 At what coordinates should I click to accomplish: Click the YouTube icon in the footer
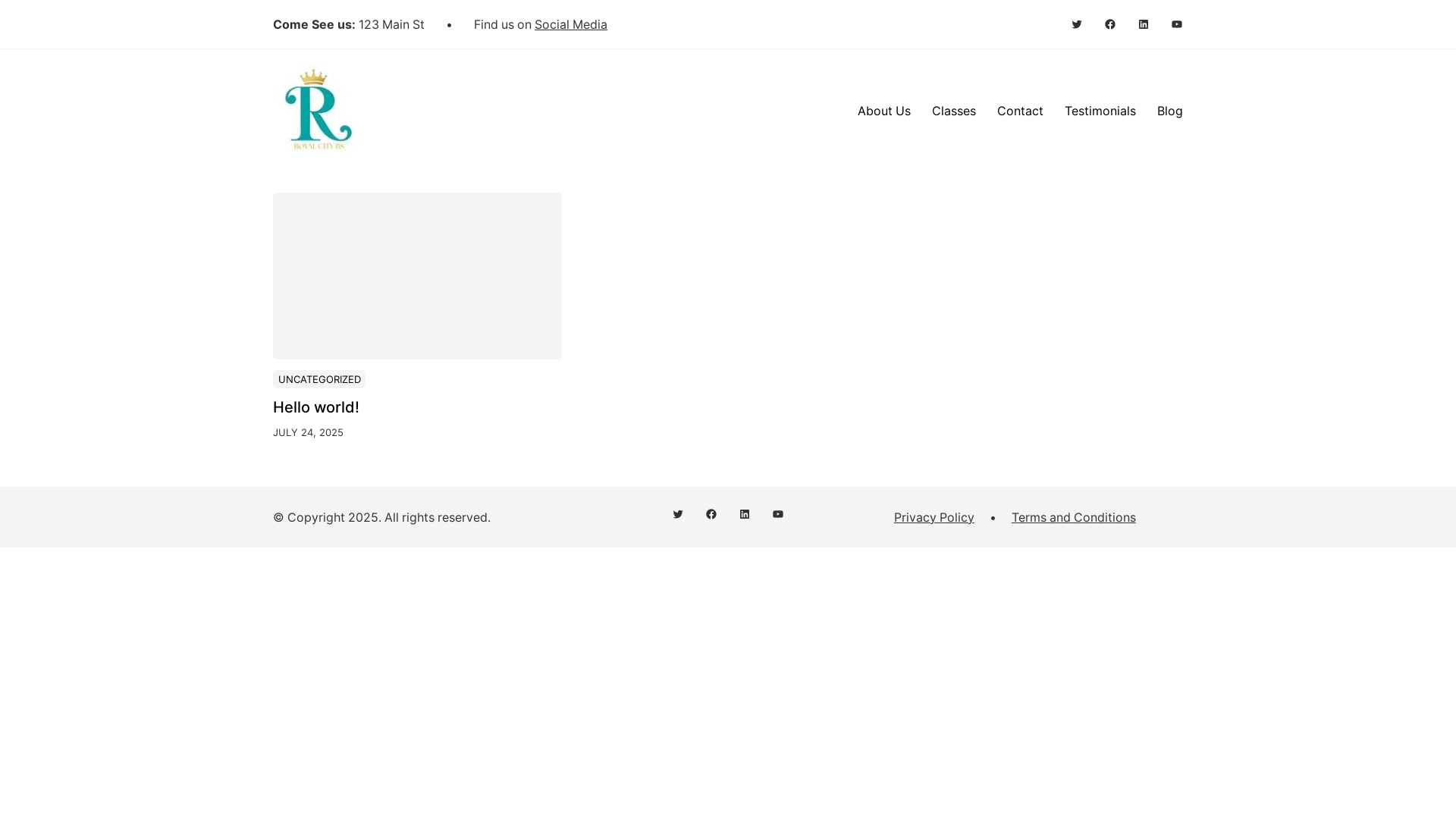pos(778,514)
